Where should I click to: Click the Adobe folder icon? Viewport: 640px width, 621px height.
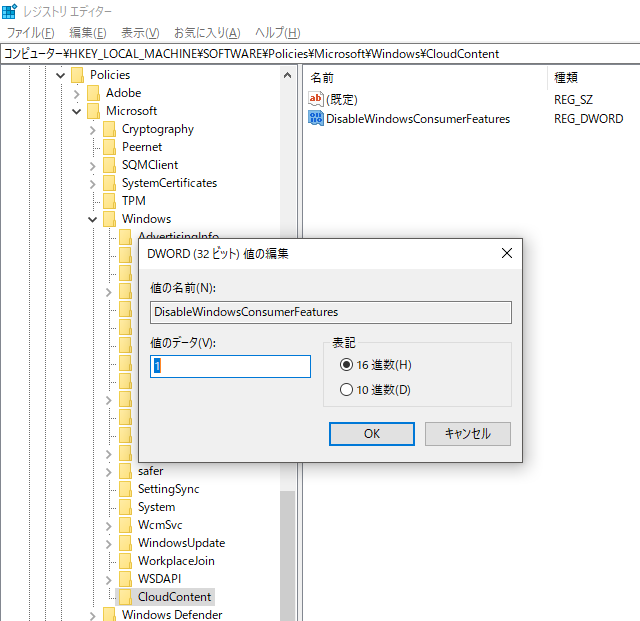point(93,93)
